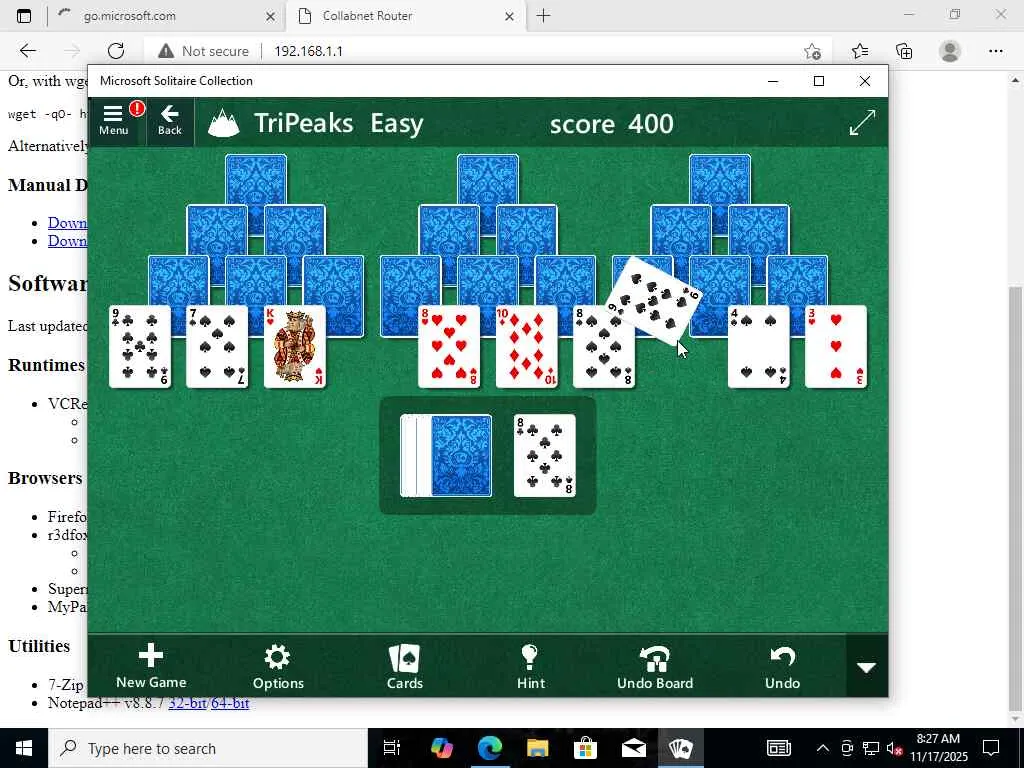Click the vertical scrollbar of the Edge page

tap(1016, 496)
